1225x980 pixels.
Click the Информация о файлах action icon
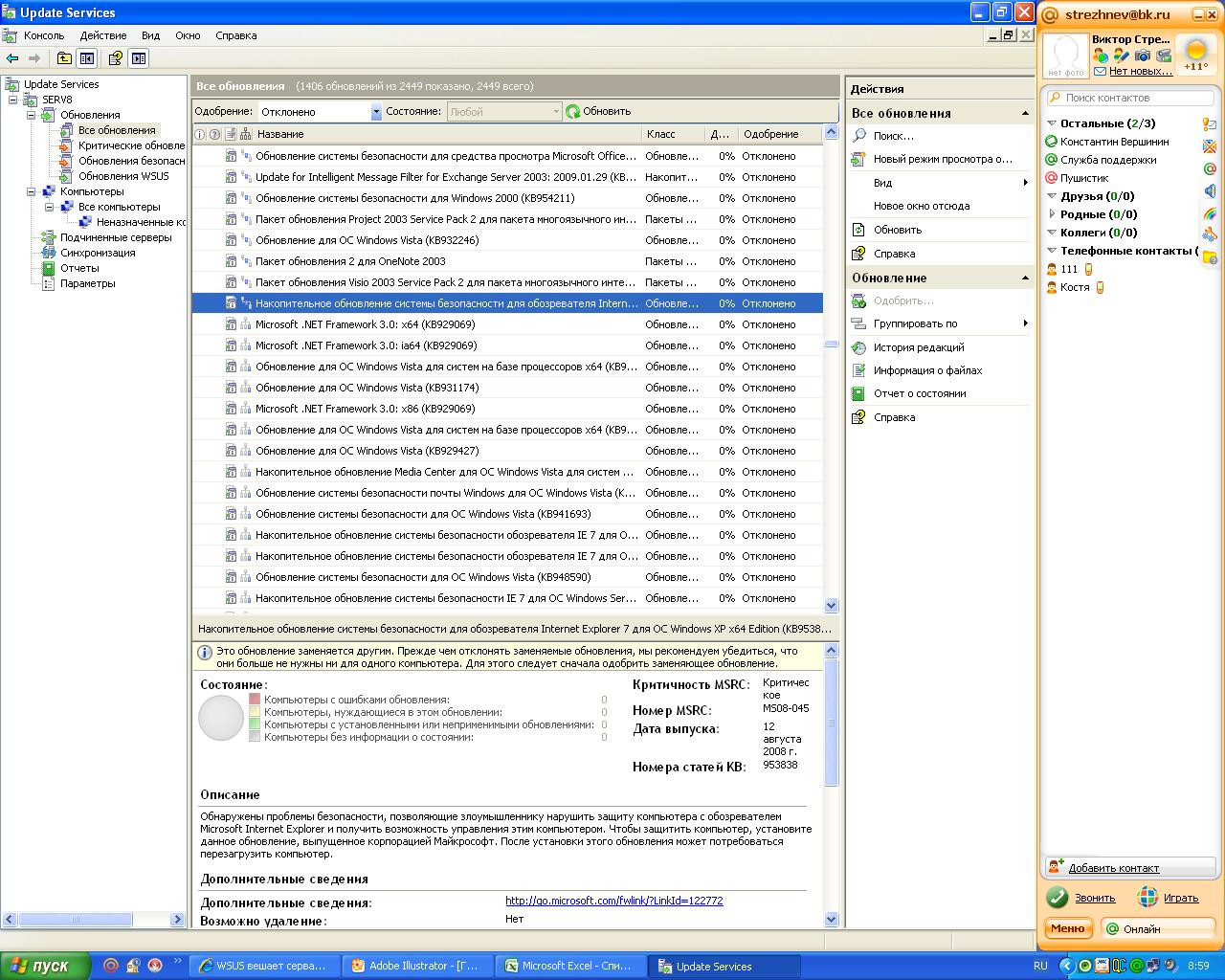point(859,370)
